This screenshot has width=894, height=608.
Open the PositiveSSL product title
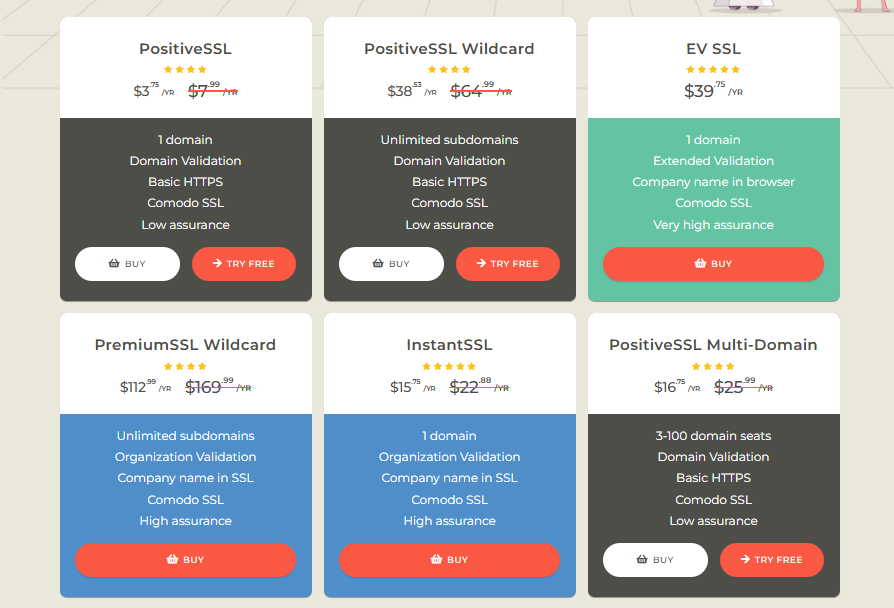click(185, 49)
